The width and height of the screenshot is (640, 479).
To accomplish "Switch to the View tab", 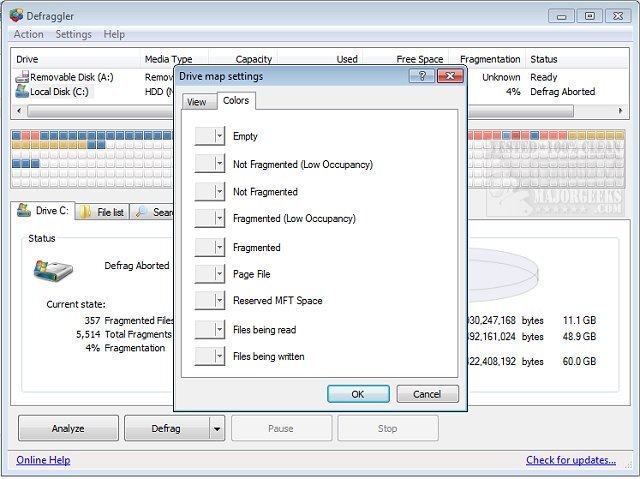I will click(x=197, y=102).
